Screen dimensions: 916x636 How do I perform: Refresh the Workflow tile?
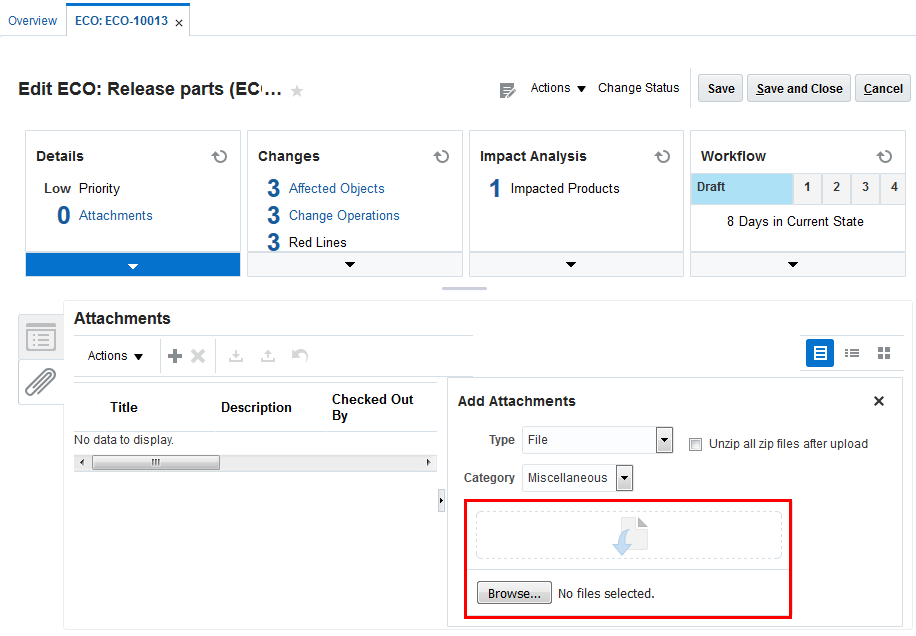tap(884, 156)
